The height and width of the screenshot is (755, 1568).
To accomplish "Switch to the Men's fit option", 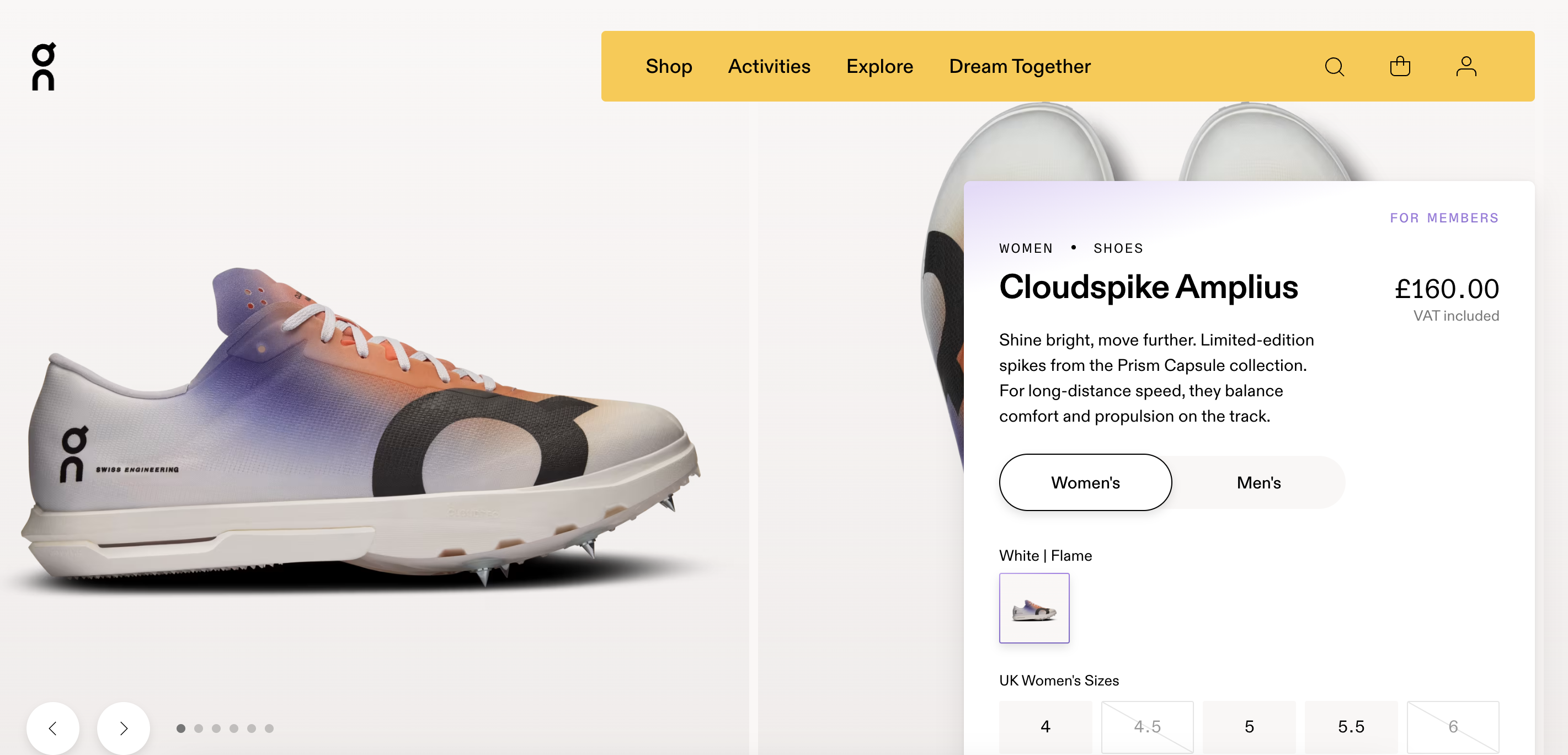I will (x=1258, y=482).
